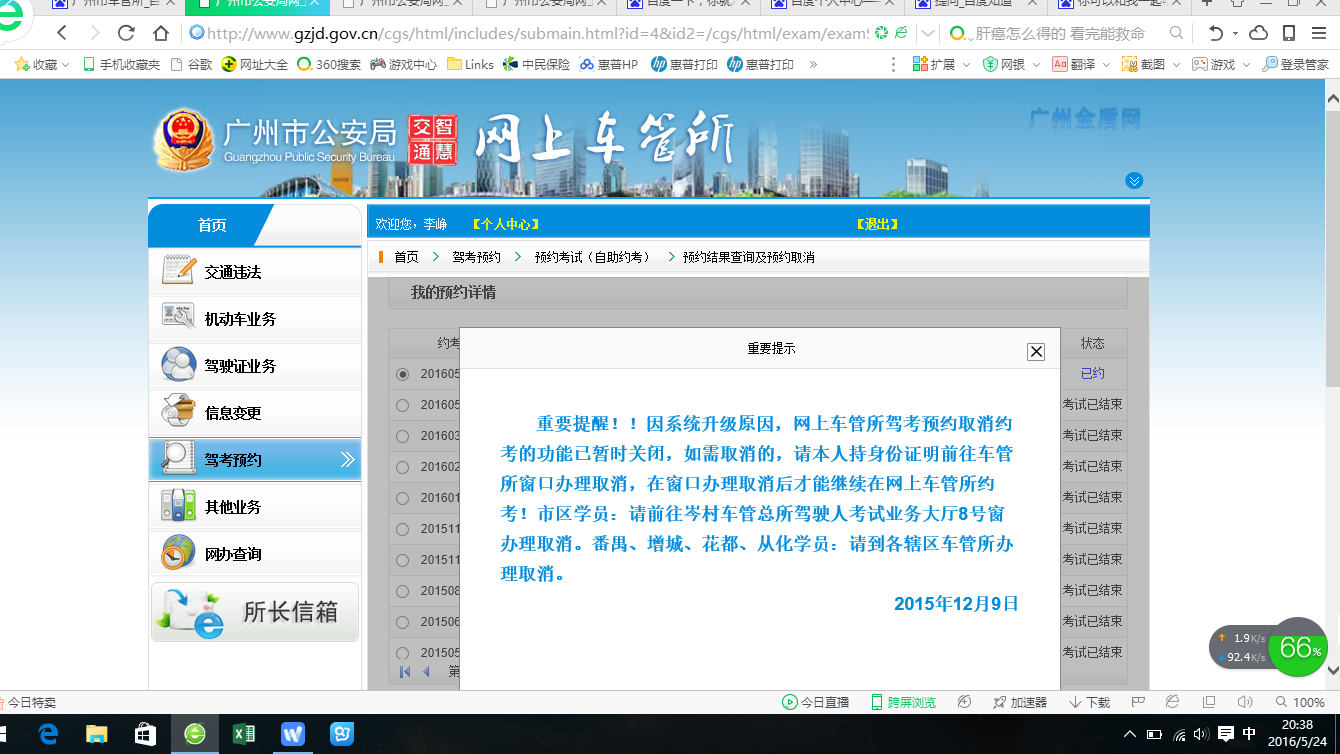Open the 中民保险 bookmark
The width and height of the screenshot is (1340, 754).
536,64
